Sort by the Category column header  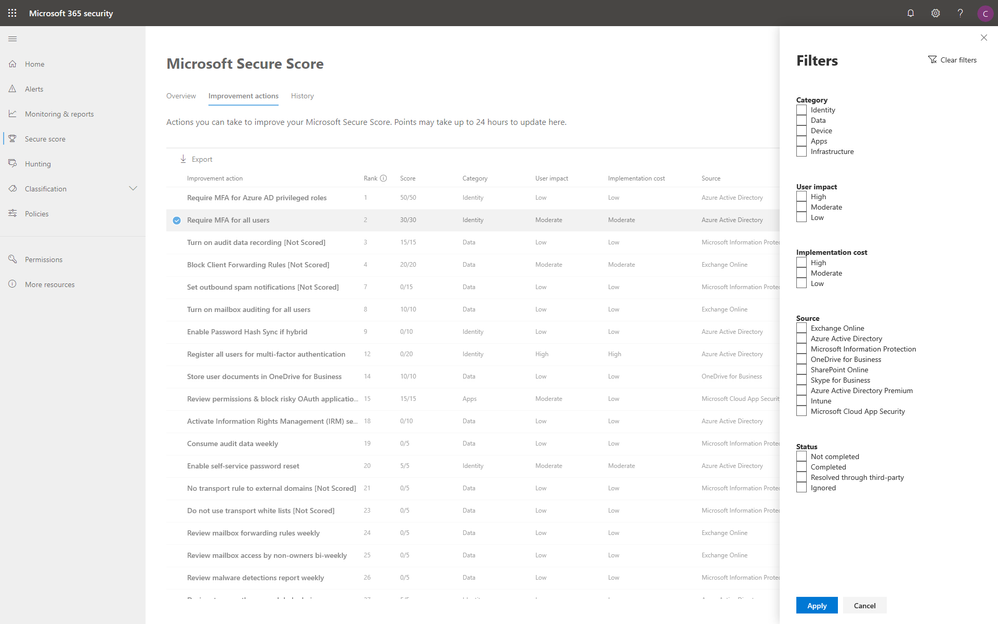pos(475,178)
